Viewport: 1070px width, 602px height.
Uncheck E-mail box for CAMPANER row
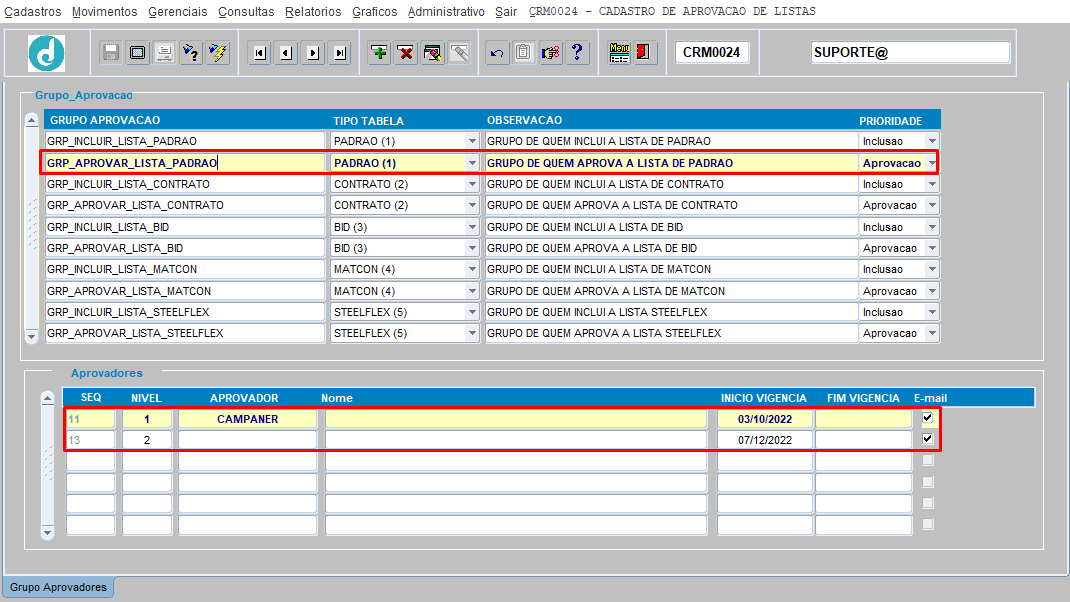click(927, 418)
